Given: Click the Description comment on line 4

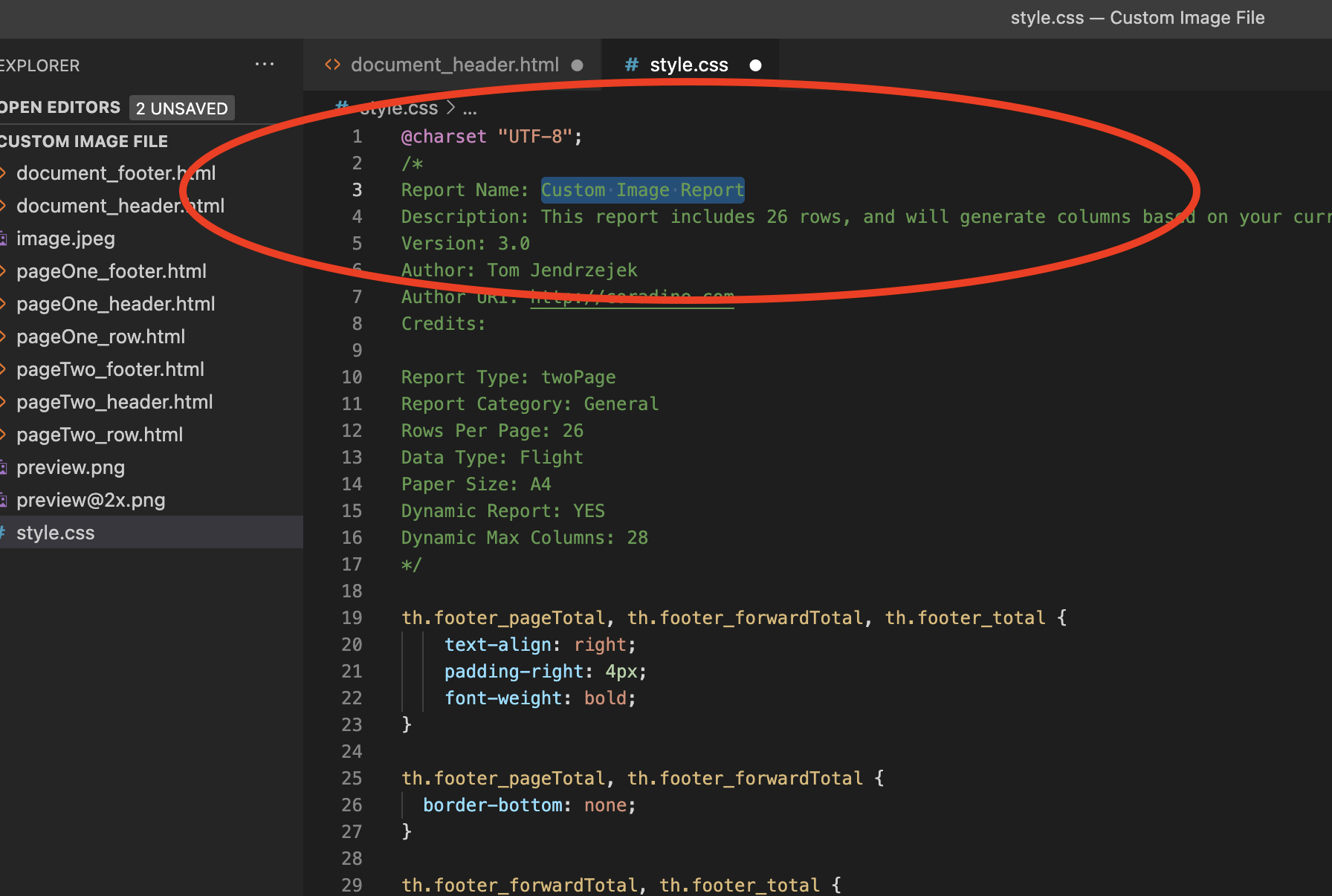Looking at the screenshot, I should click(x=867, y=217).
